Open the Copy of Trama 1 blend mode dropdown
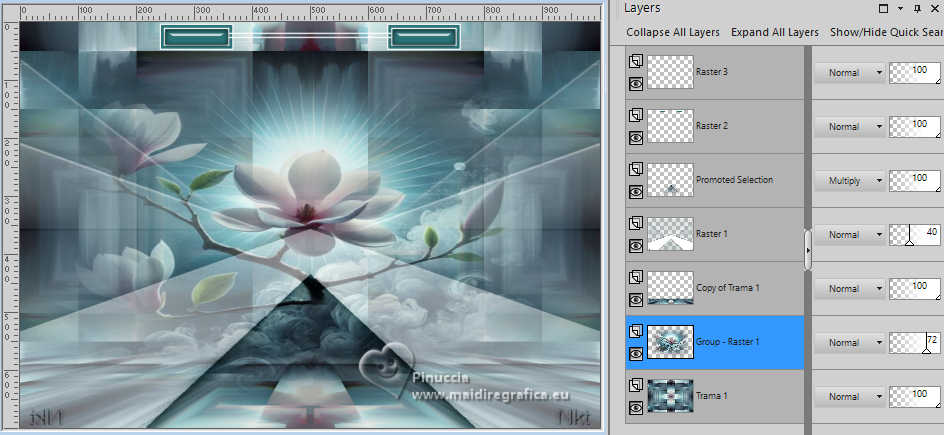 (849, 288)
